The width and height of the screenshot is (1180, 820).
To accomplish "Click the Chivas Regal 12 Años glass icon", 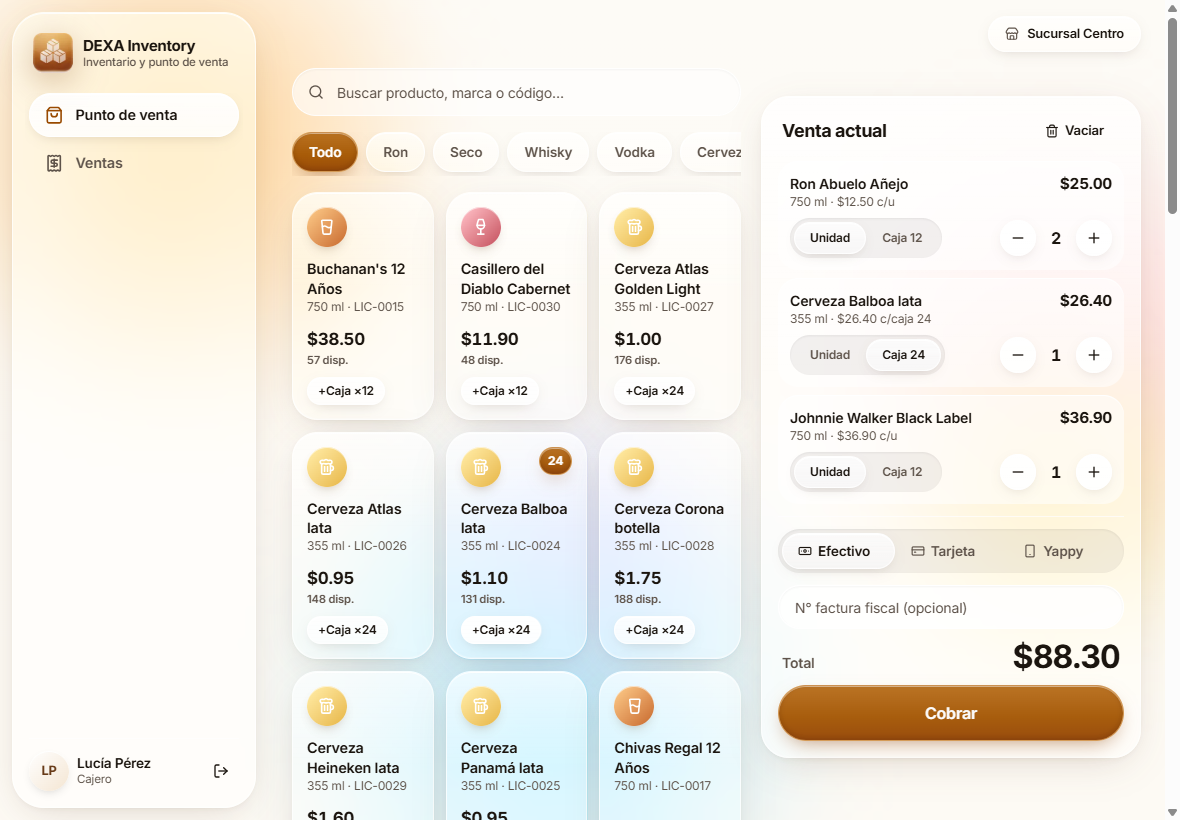I will click(x=634, y=706).
